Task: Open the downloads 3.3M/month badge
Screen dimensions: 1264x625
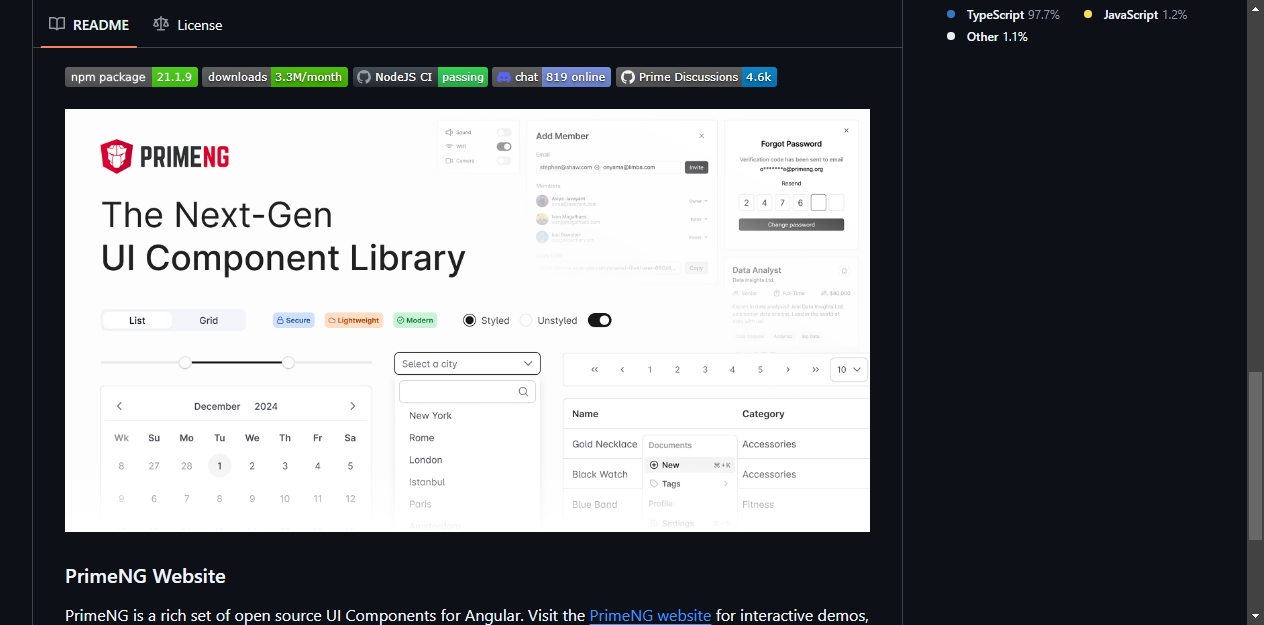Action: click(x=275, y=77)
